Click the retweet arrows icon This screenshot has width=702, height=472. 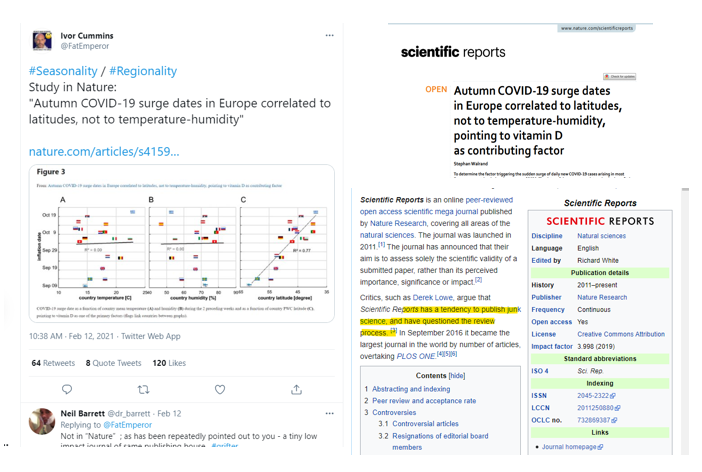tap(143, 390)
